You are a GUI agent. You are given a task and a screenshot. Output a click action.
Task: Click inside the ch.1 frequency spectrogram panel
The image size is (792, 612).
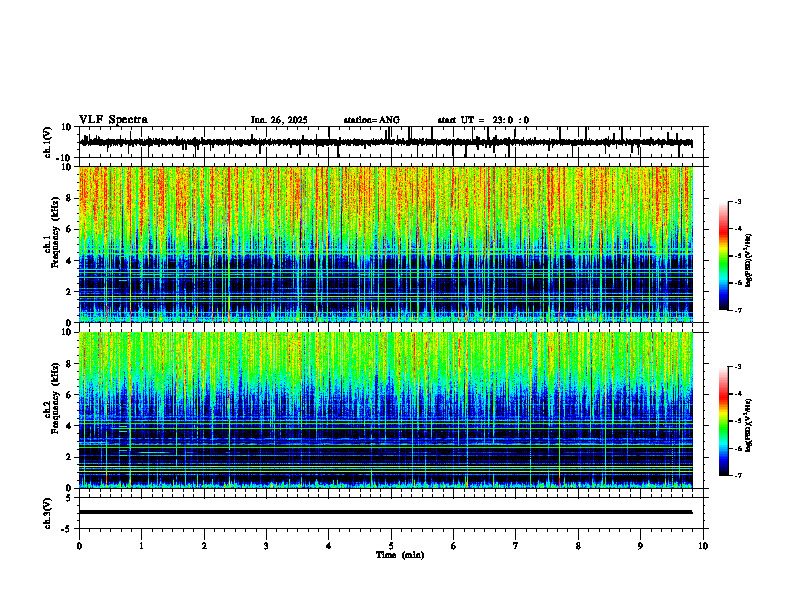point(385,244)
